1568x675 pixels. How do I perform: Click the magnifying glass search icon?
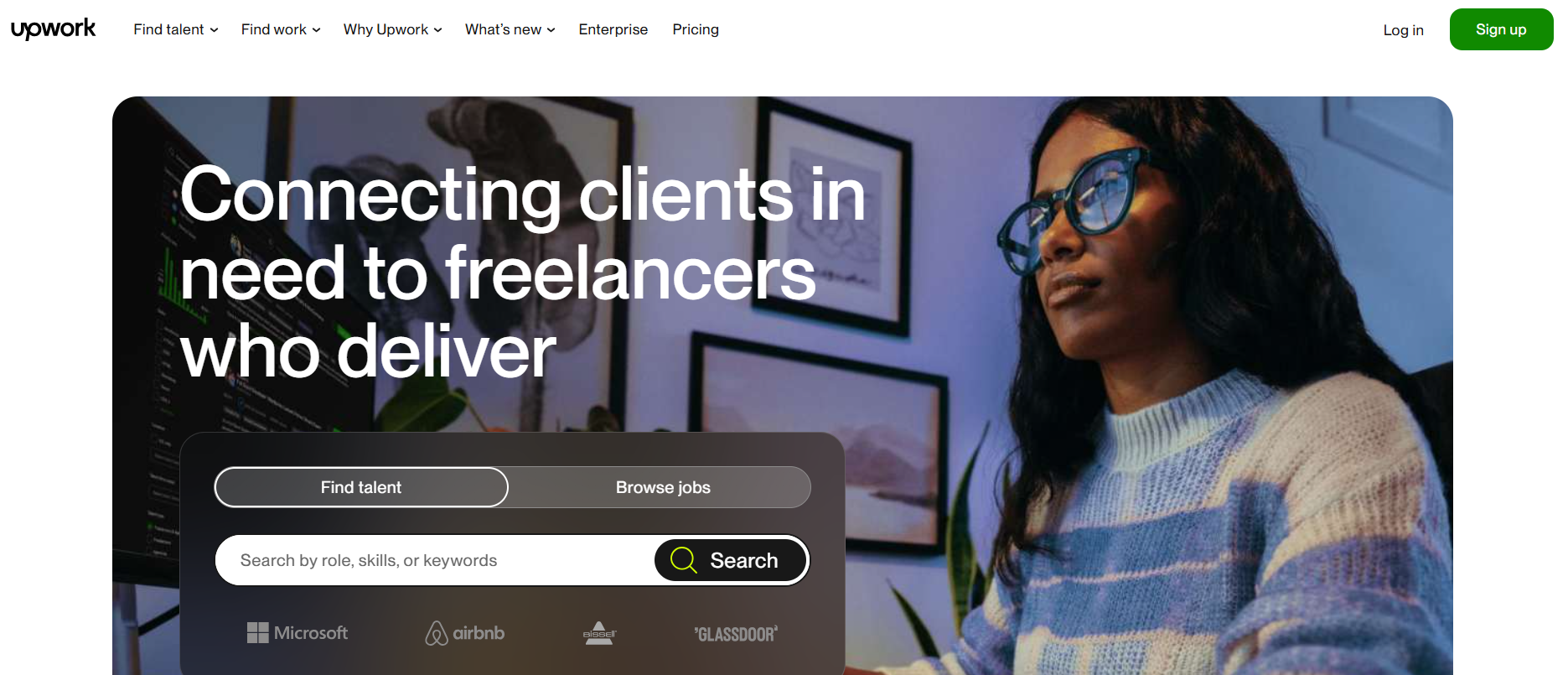pyautogui.click(x=684, y=560)
